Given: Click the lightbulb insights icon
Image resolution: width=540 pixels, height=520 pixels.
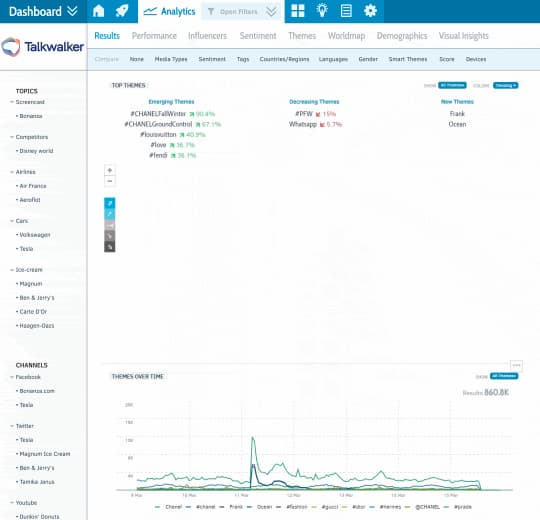Looking at the screenshot, I should click(322, 11).
